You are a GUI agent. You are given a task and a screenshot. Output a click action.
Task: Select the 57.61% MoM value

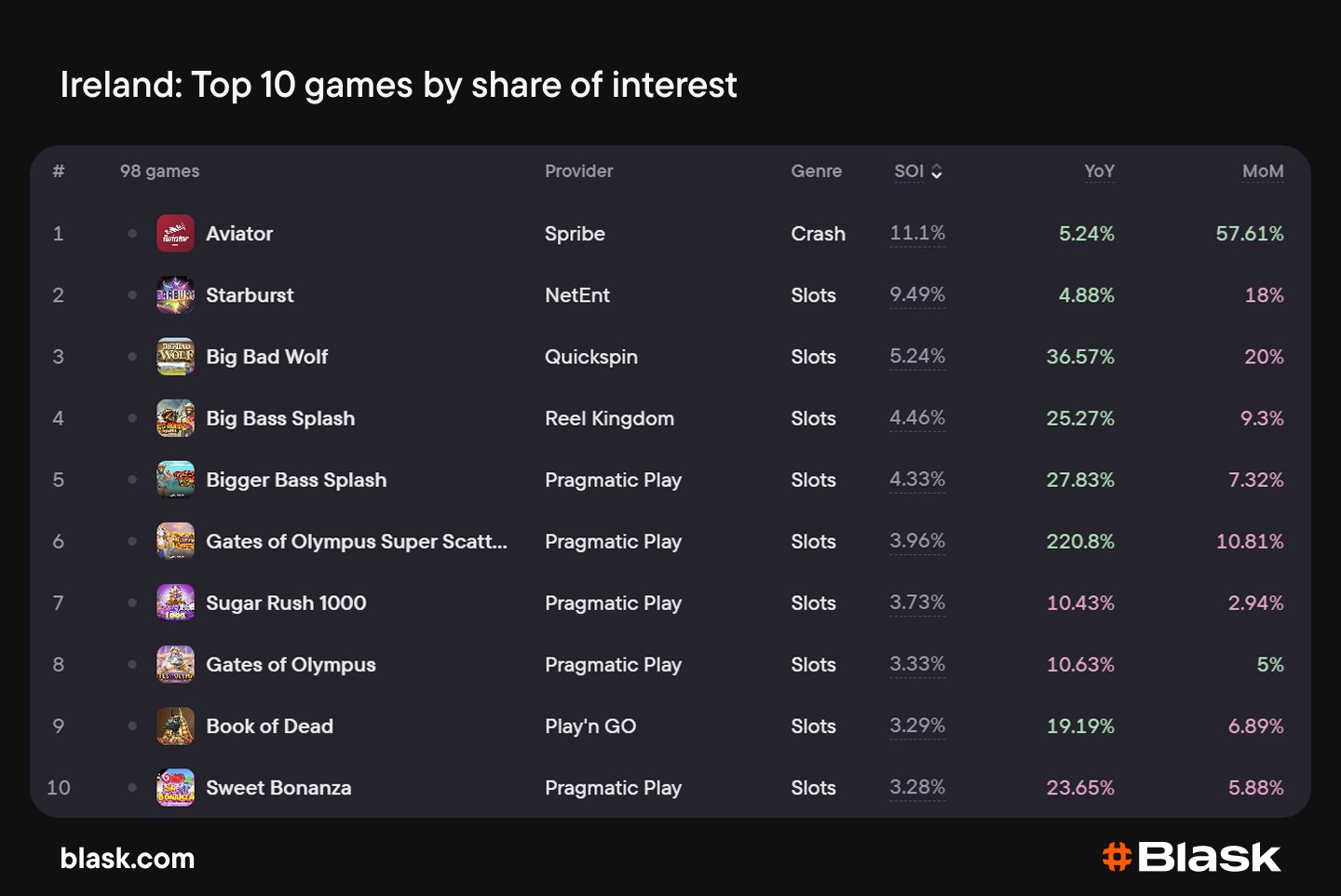pos(1250,234)
